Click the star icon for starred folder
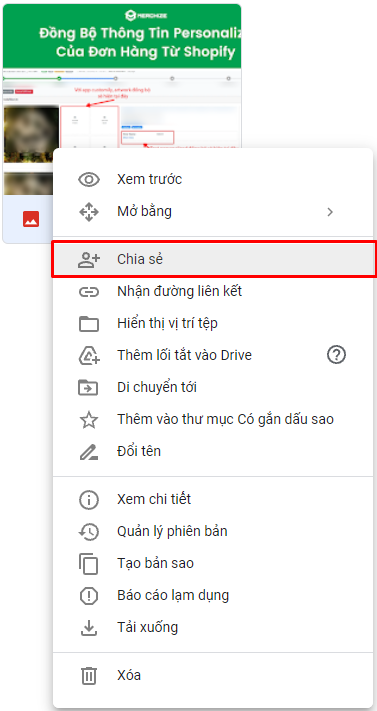 point(89,420)
